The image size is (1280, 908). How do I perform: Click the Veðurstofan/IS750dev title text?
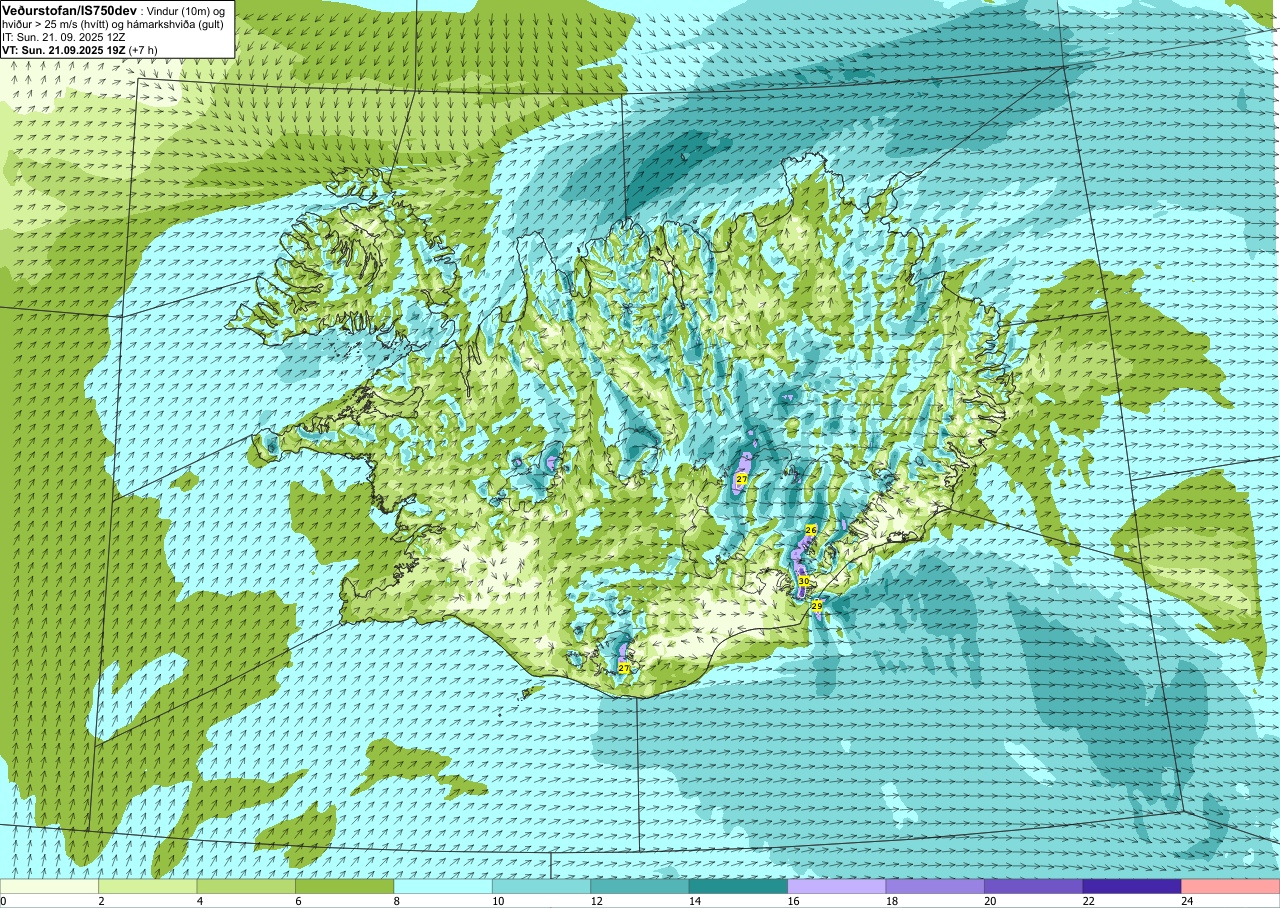coord(69,9)
